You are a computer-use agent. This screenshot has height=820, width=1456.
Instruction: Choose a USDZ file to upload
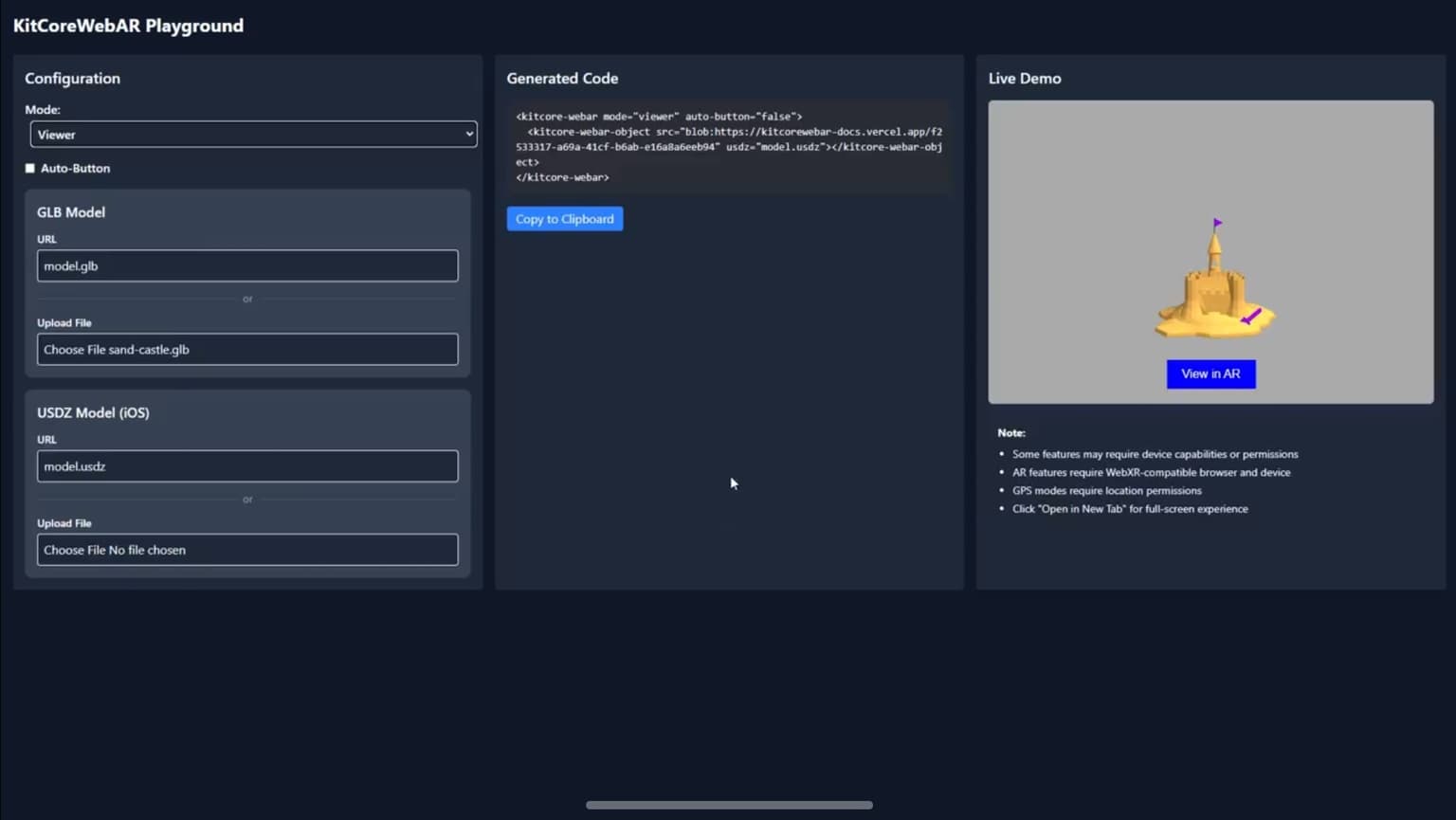tap(246, 550)
